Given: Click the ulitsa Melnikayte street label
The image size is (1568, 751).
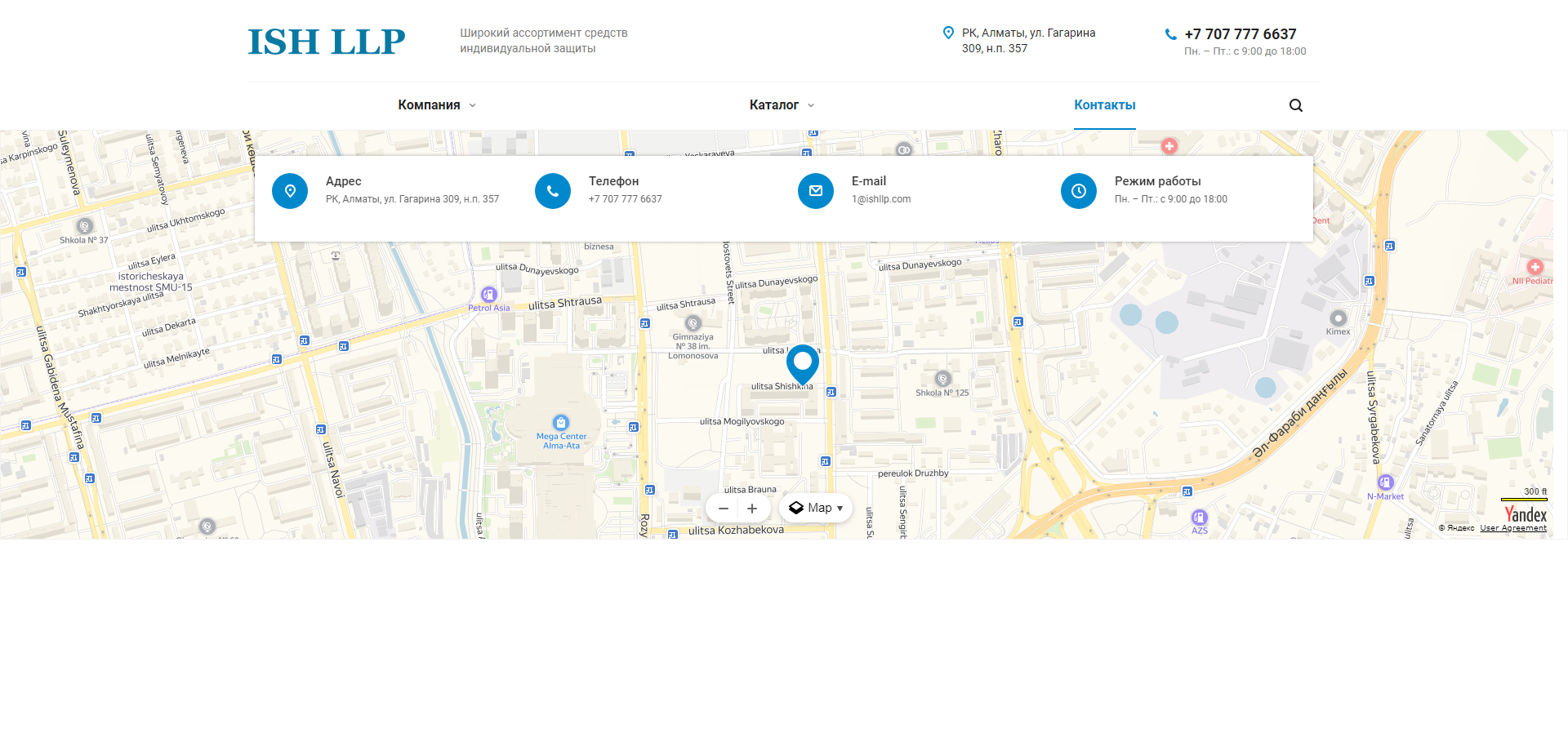Looking at the screenshot, I should click(x=176, y=358).
